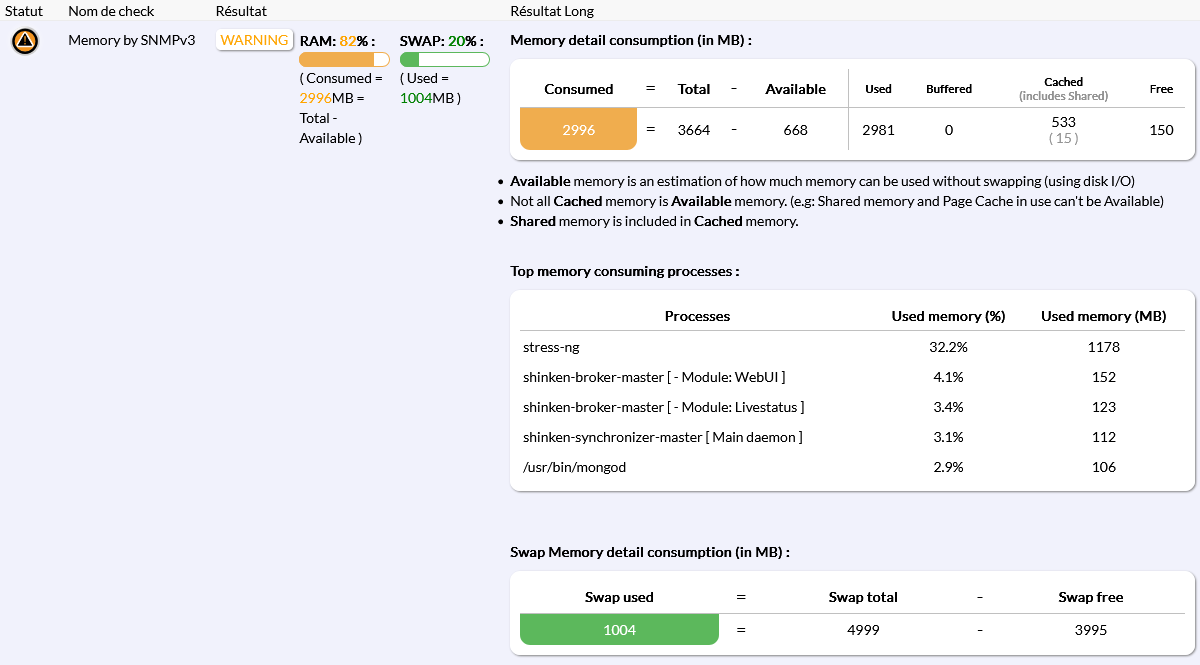Click the Résultat Long column header

pos(552,11)
